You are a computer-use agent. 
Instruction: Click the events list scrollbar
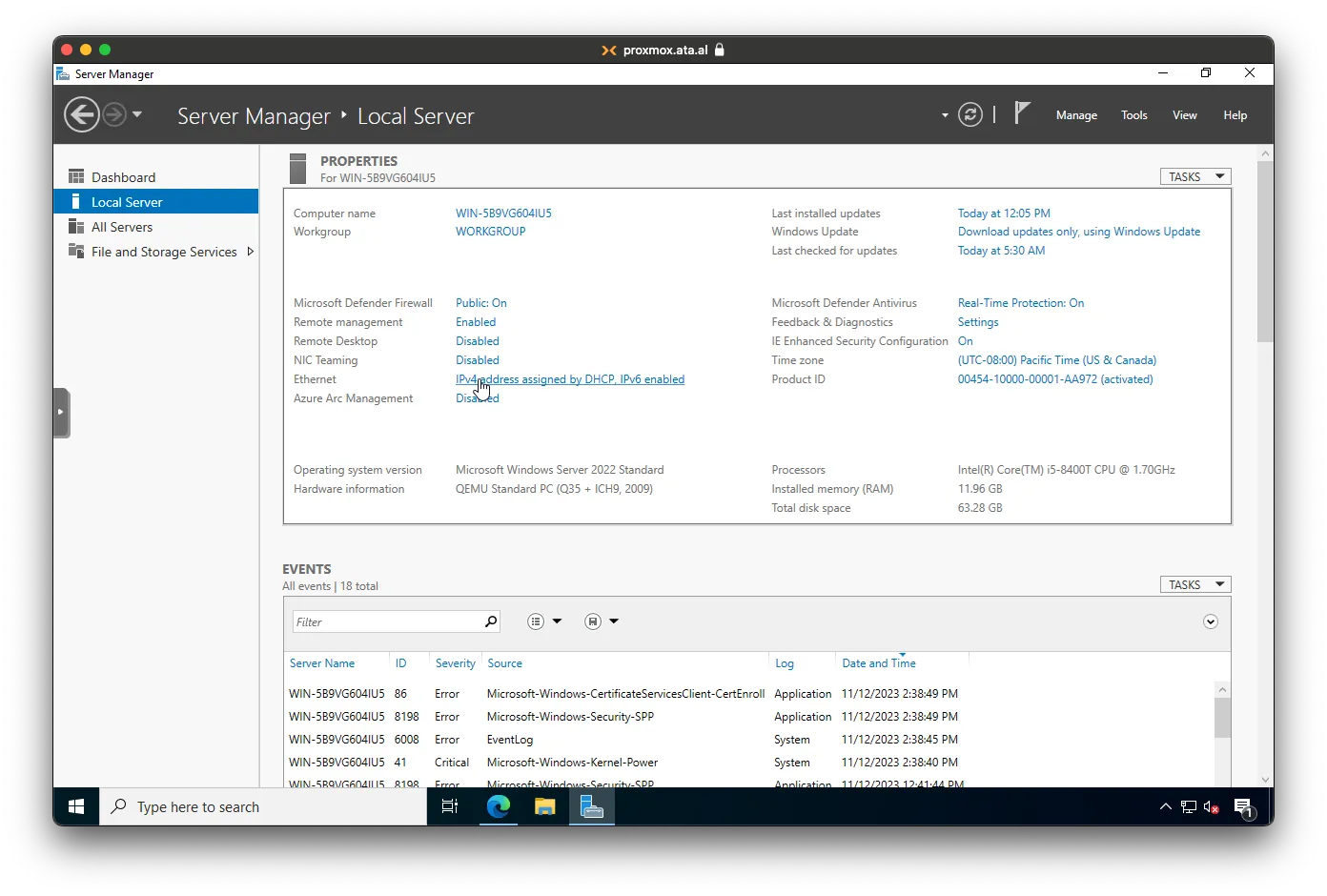pyautogui.click(x=1222, y=718)
